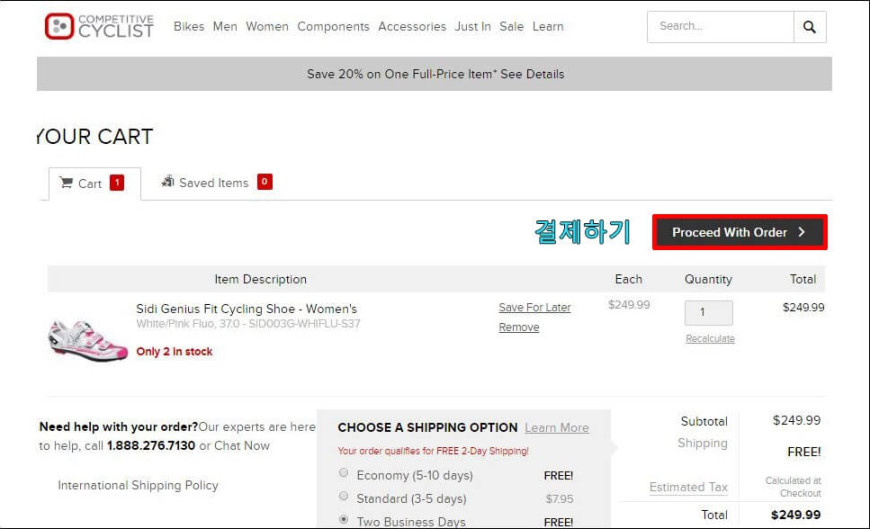Click the search magnifier icon
The width and height of the screenshot is (870, 529).
810,27
